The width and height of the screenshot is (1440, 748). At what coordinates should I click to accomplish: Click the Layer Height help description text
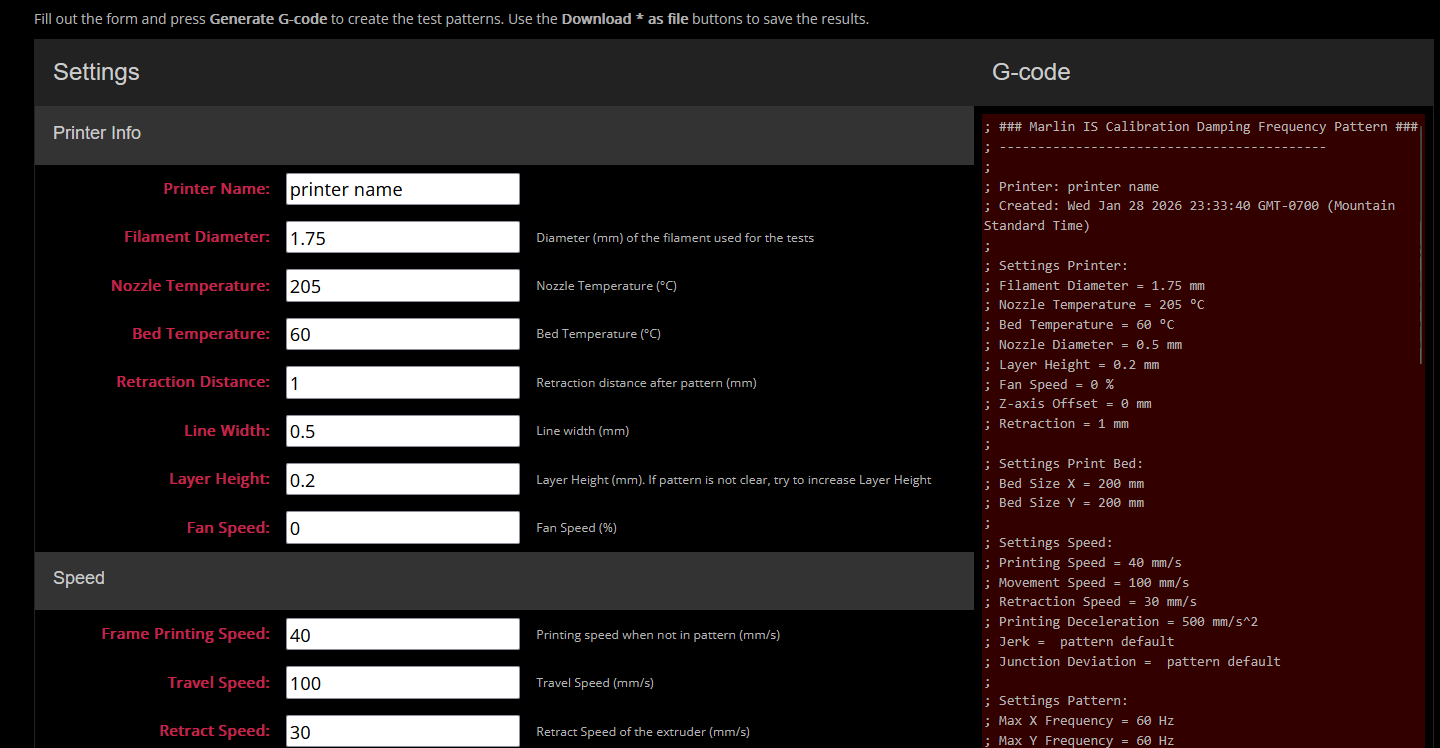[733, 480]
